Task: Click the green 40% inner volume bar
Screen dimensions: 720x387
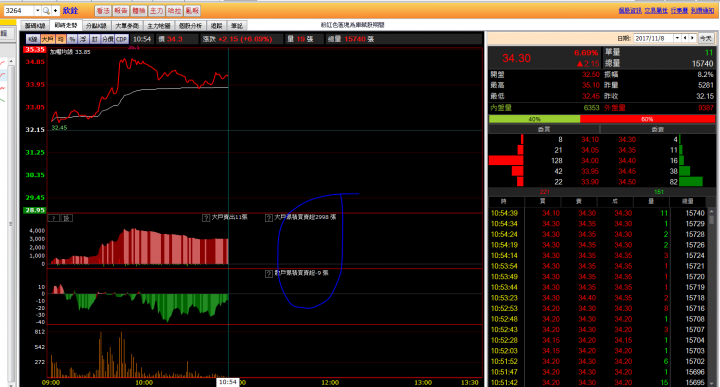Action: (x=534, y=119)
